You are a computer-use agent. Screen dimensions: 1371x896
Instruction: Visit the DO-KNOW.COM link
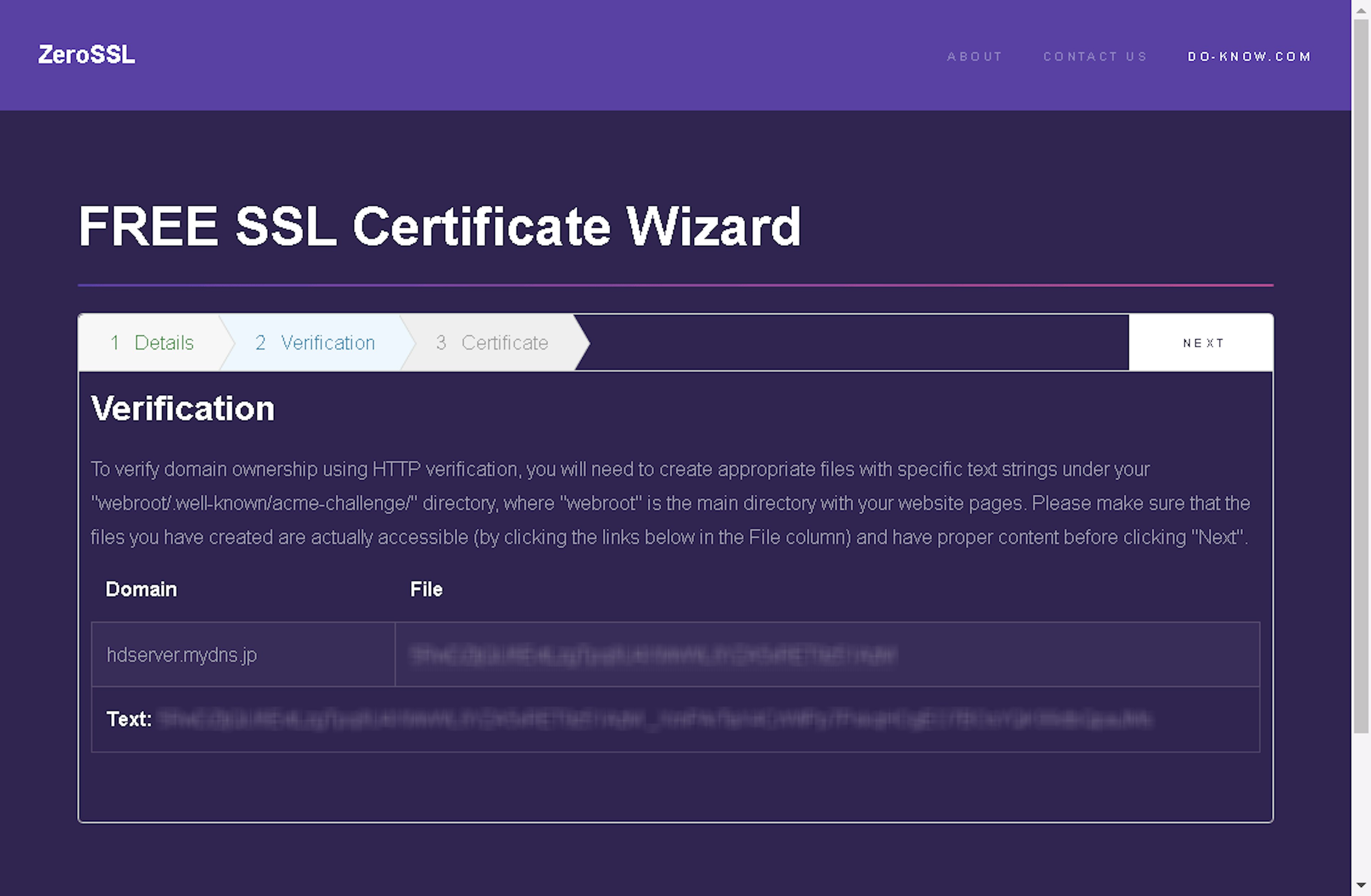click(x=1249, y=56)
